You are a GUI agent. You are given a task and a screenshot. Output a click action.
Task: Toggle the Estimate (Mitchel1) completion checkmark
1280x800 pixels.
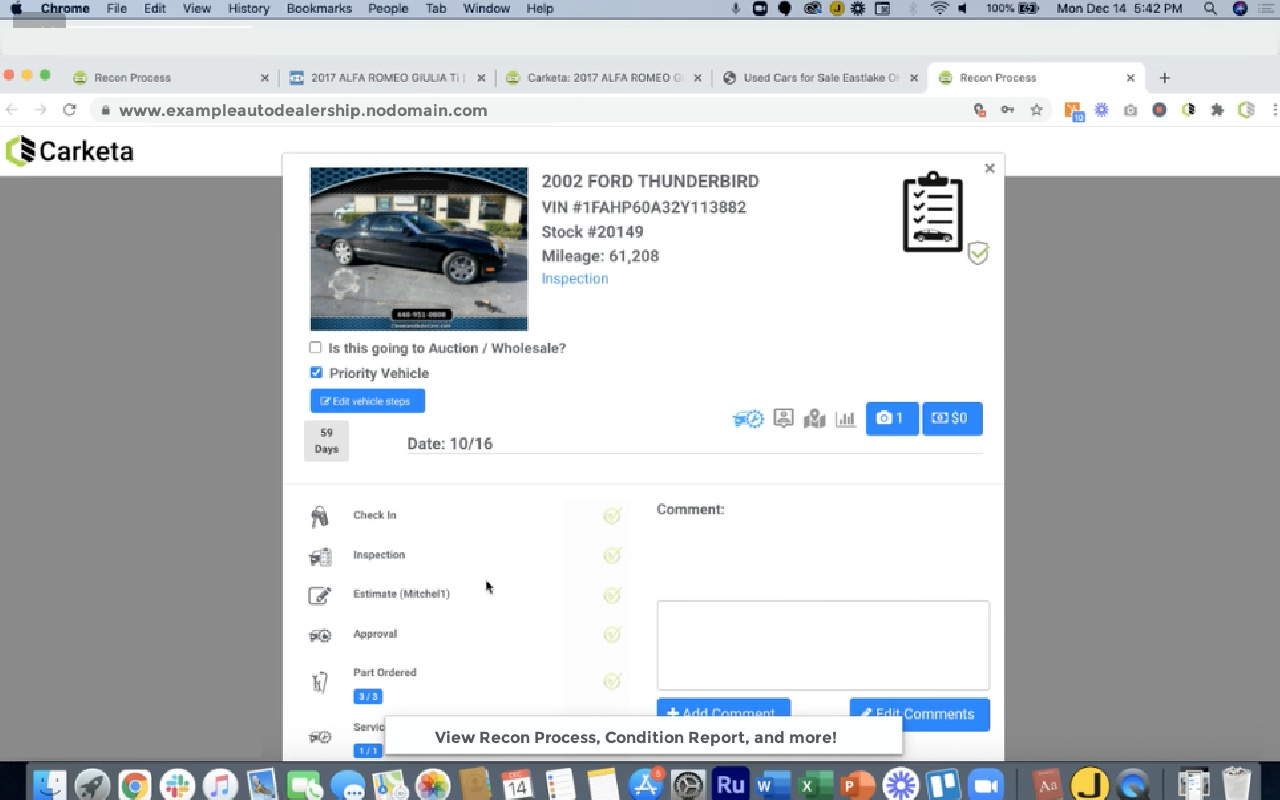612,595
